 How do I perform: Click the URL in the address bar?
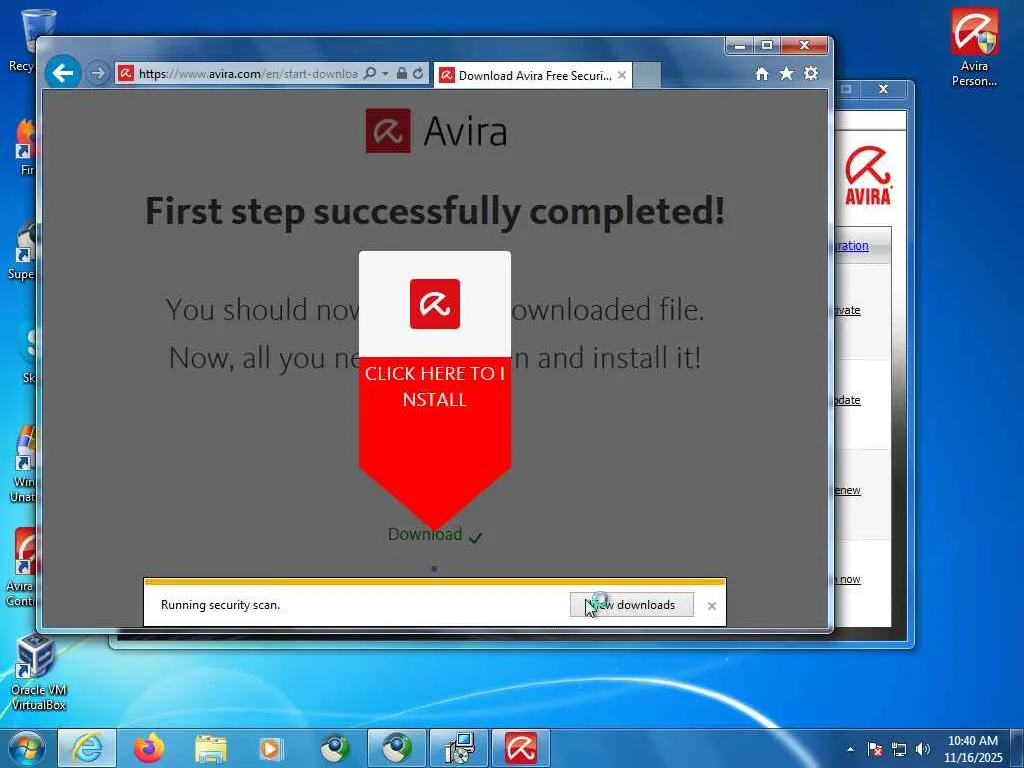tap(248, 74)
